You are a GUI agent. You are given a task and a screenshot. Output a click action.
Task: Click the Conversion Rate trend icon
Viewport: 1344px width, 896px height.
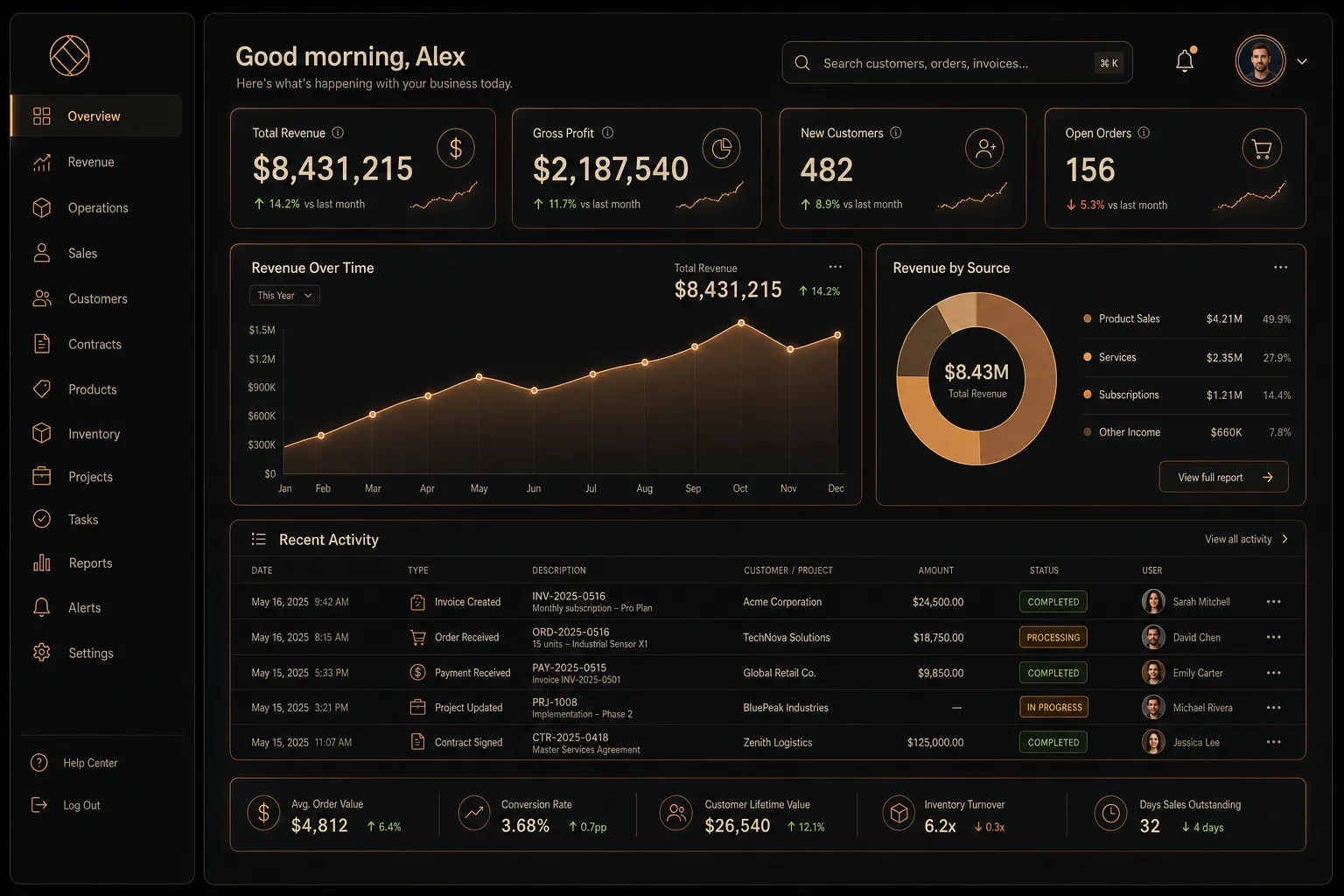coord(474,814)
